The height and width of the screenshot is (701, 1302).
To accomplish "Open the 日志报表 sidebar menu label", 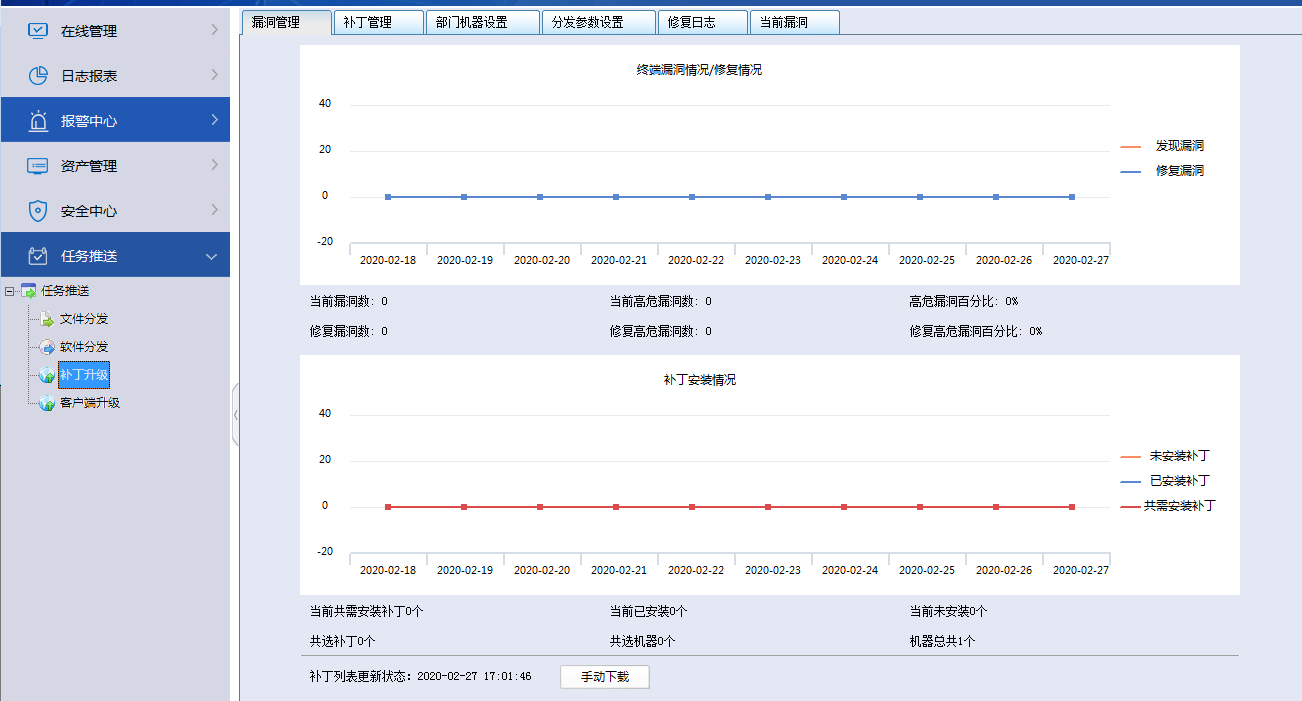I will coord(89,76).
